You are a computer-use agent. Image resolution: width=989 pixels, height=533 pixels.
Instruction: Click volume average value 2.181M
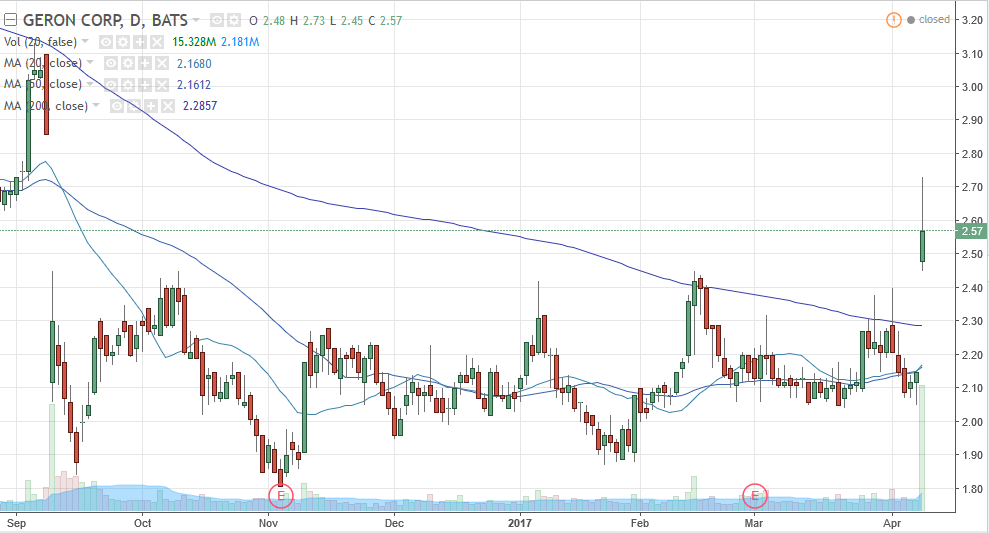point(240,42)
